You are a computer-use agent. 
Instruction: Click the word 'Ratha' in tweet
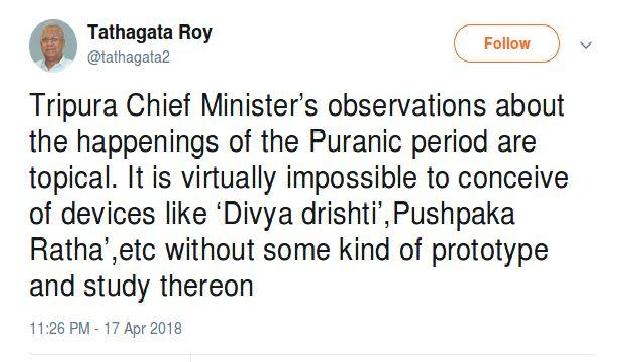(x=66, y=250)
